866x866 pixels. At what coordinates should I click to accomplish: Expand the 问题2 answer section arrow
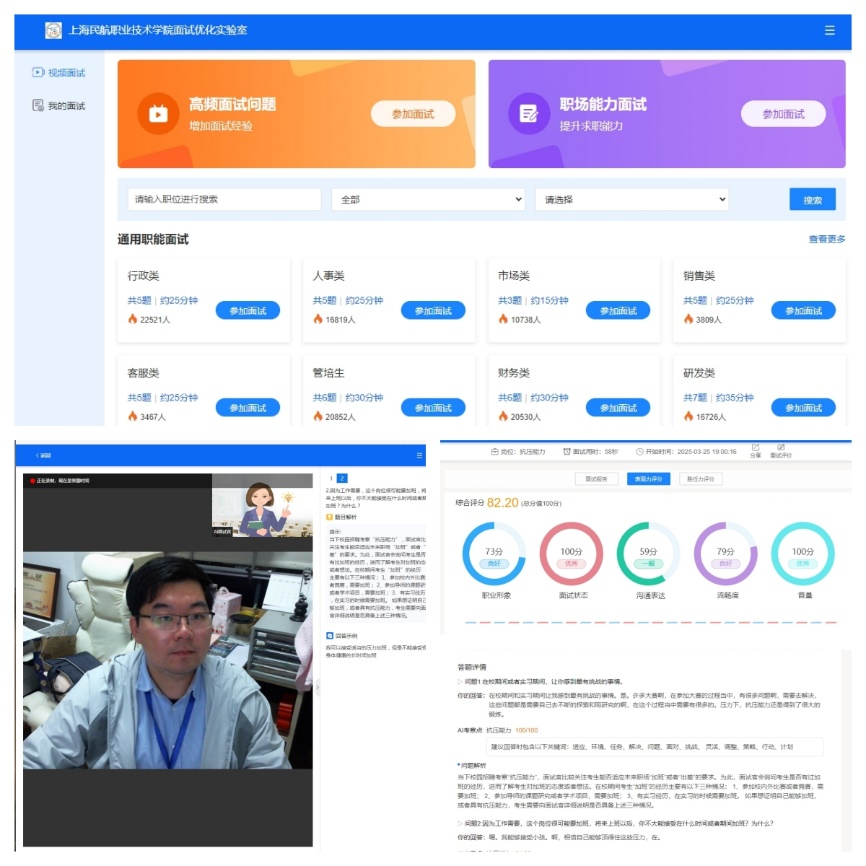[459, 822]
